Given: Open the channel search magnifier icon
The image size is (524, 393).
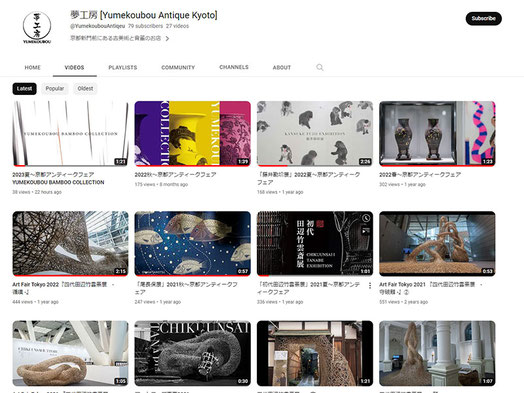Looking at the screenshot, I should (320, 67).
